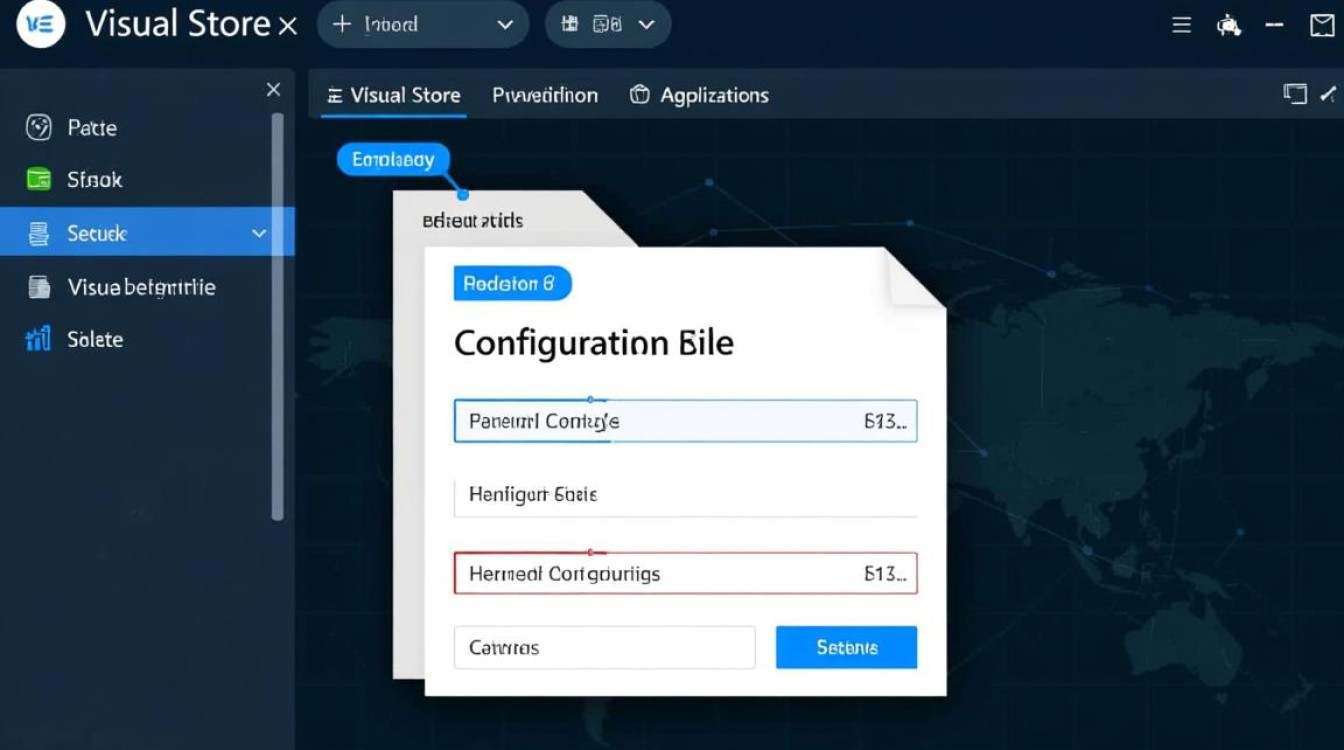The image size is (1344, 750).
Task: Click the blue Setenis button
Action: coord(846,647)
